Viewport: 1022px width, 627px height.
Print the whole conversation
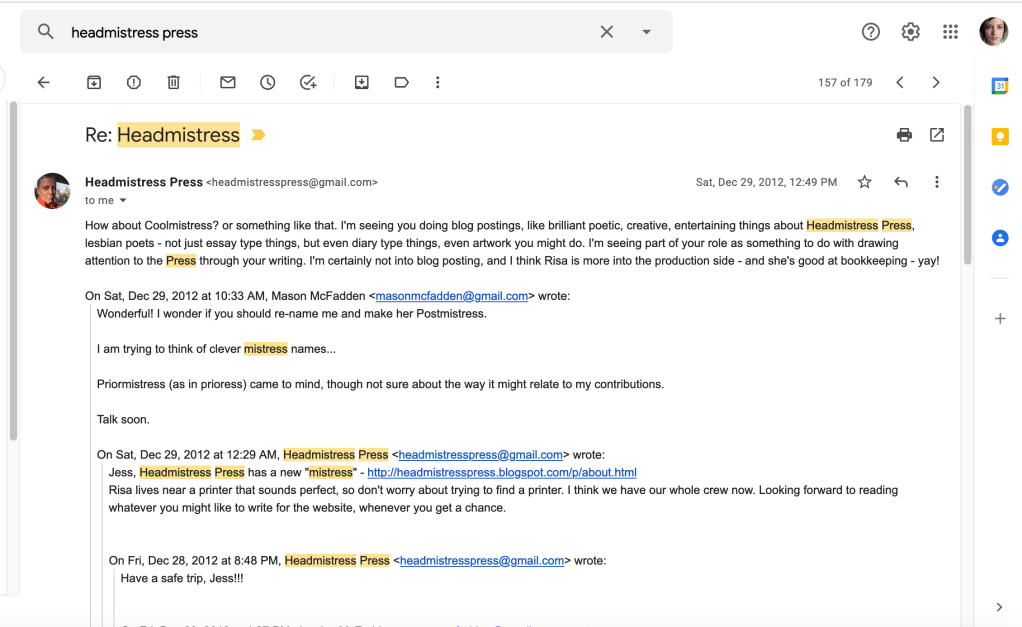click(x=904, y=135)
